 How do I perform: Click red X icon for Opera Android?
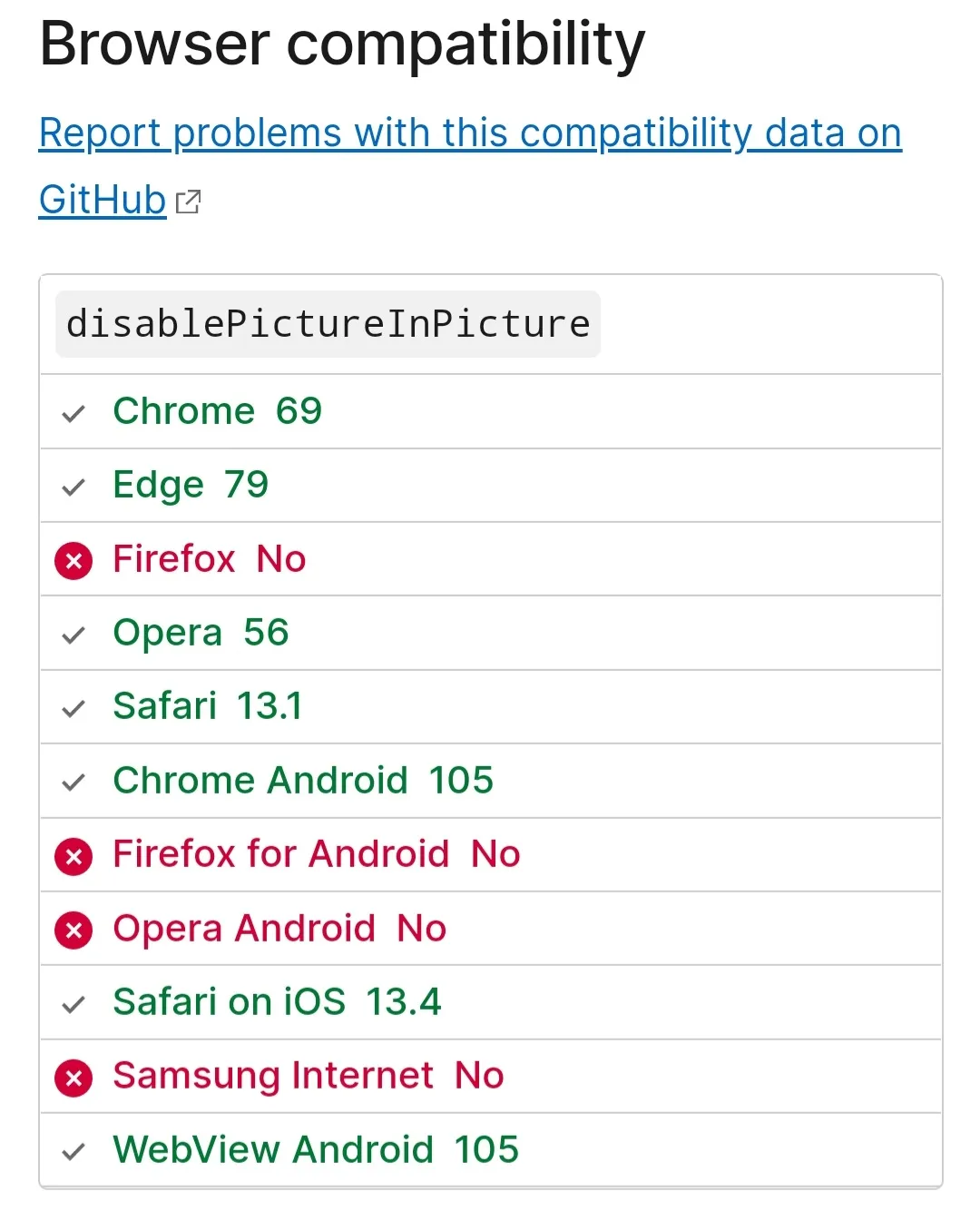pyautogui.click(x=73, y=931)
